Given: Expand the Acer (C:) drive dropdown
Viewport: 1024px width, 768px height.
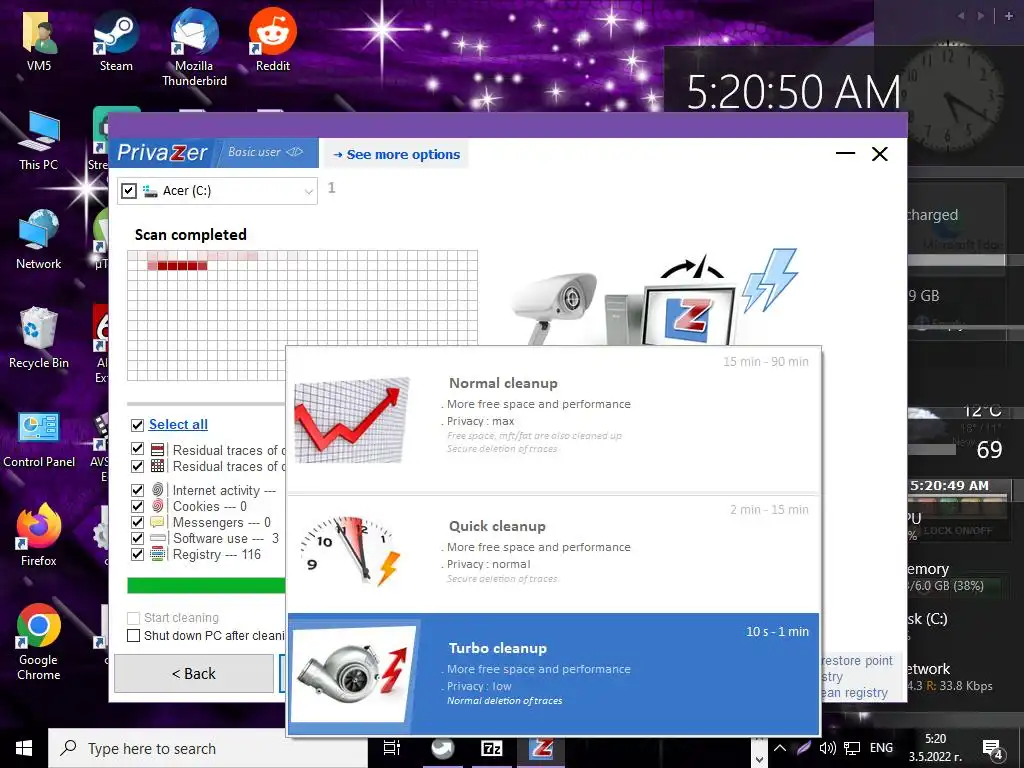Looking at the screenshot, I should coord(308,191).
